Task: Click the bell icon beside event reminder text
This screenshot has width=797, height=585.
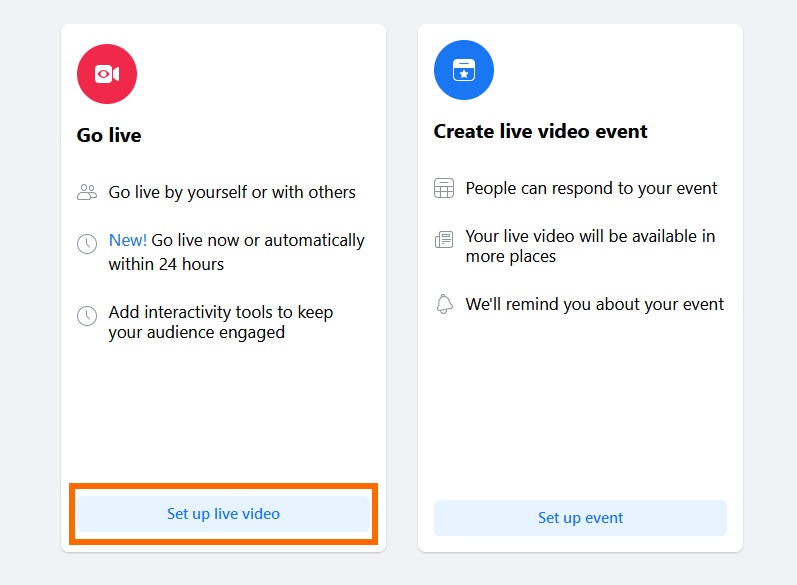Action: 444,304
